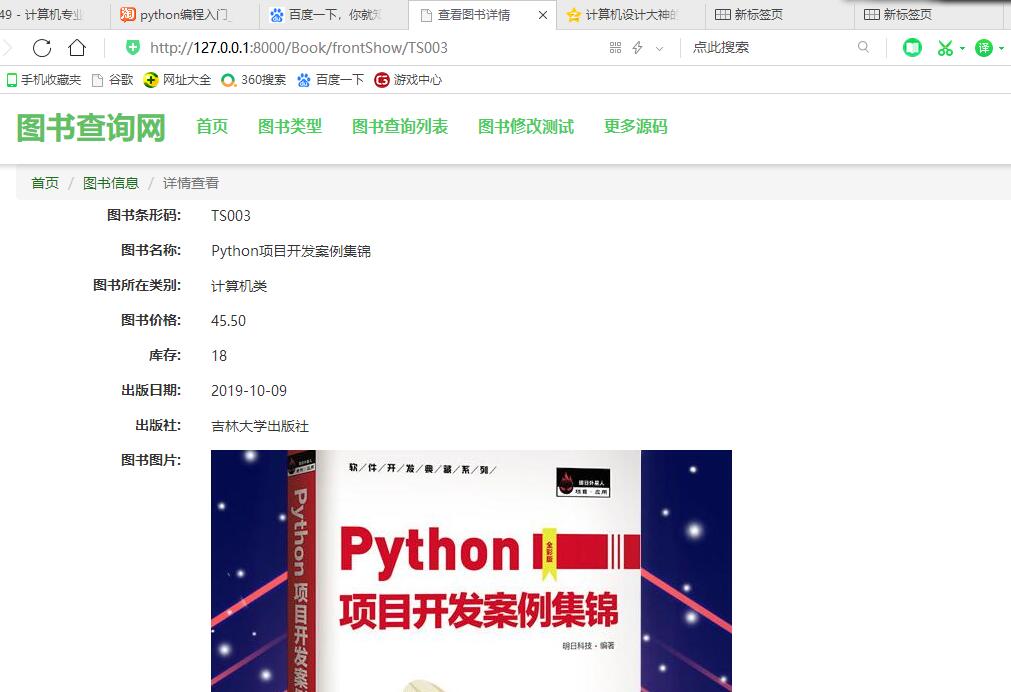Open the green 360 browser extension icon
1011x692 pixels.
(912, 48)
